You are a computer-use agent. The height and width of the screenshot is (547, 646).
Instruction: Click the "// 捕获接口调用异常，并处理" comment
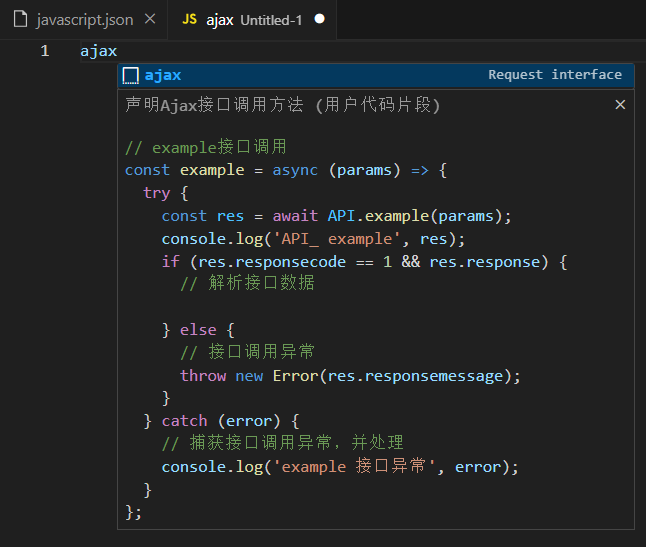coord(283,443)
